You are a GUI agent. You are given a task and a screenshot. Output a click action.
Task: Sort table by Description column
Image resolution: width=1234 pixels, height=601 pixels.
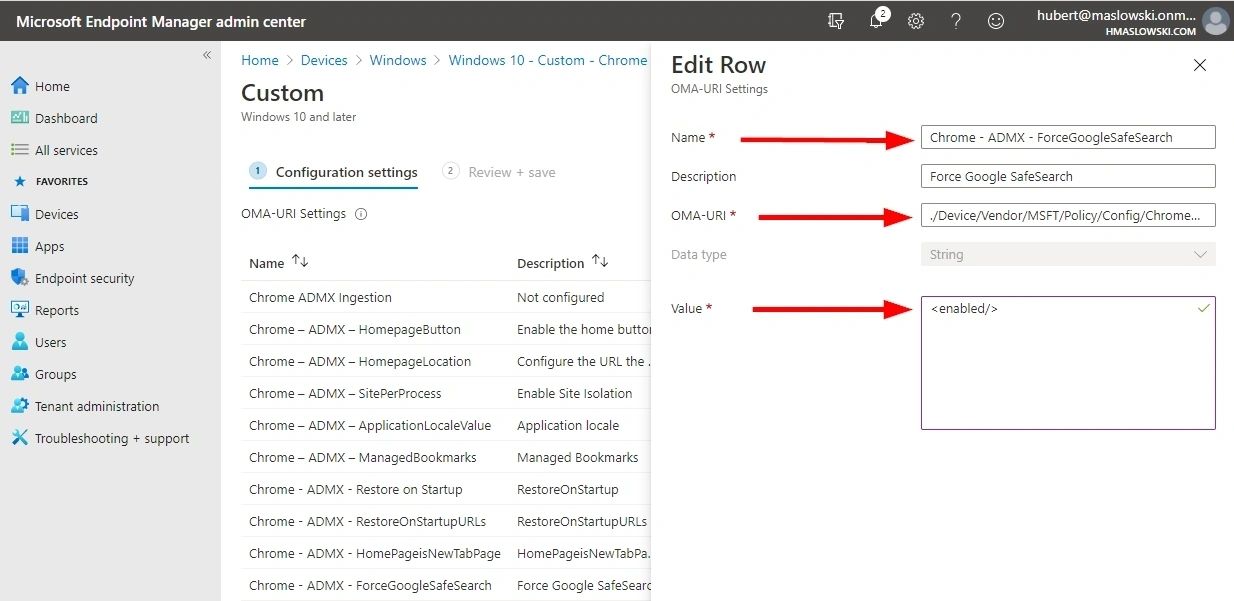[563, 263]
